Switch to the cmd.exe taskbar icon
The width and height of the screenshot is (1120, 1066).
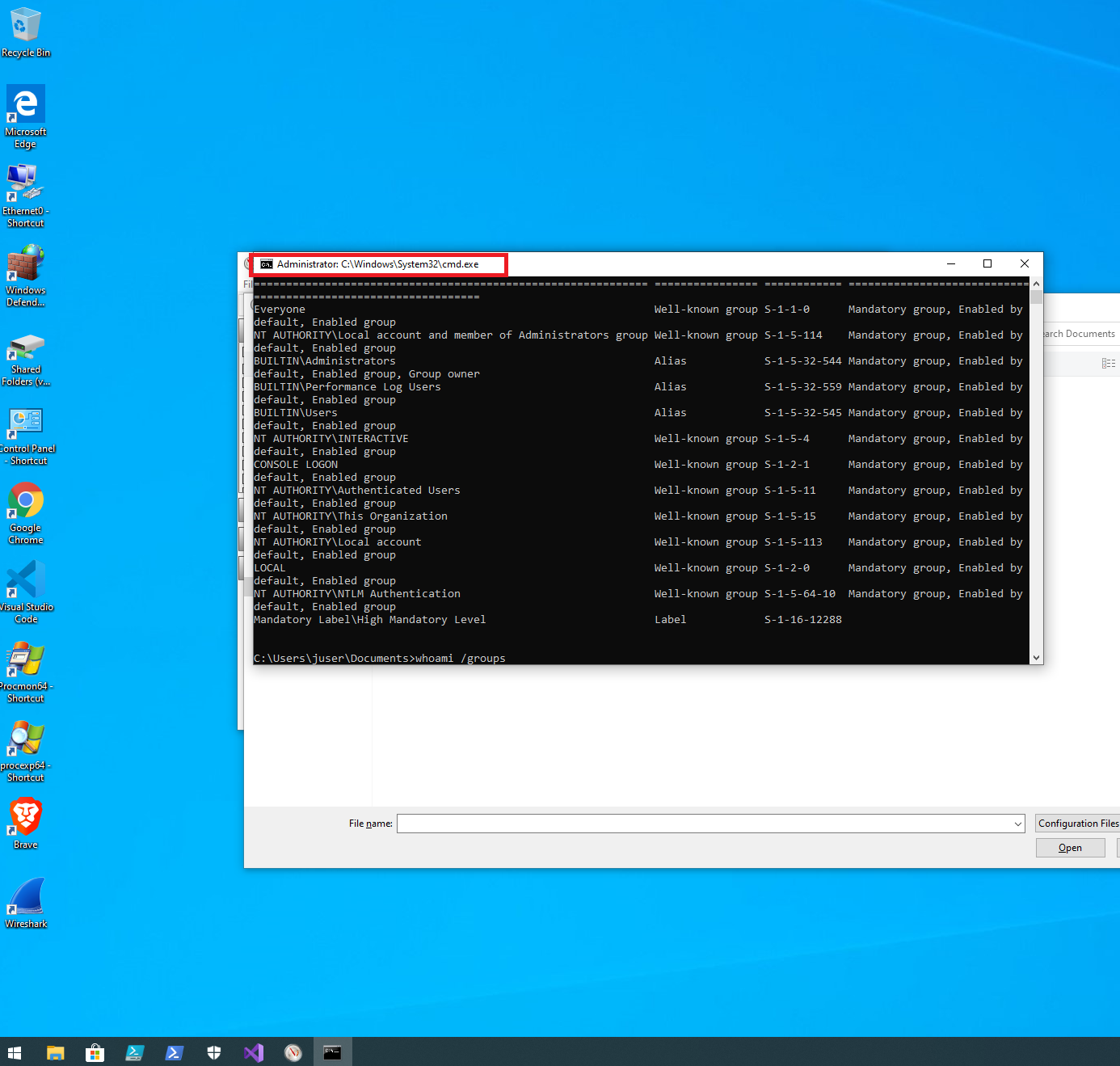tap(332, 1052)
